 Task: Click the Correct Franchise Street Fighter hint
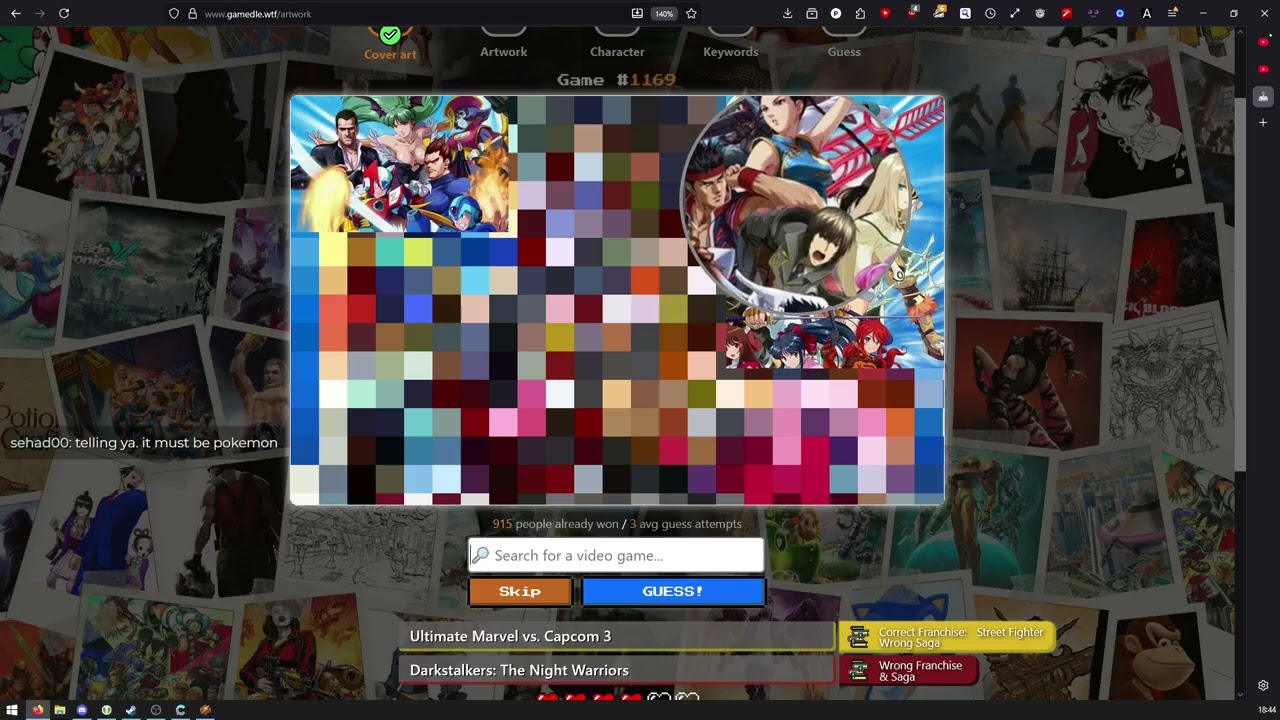947,637
